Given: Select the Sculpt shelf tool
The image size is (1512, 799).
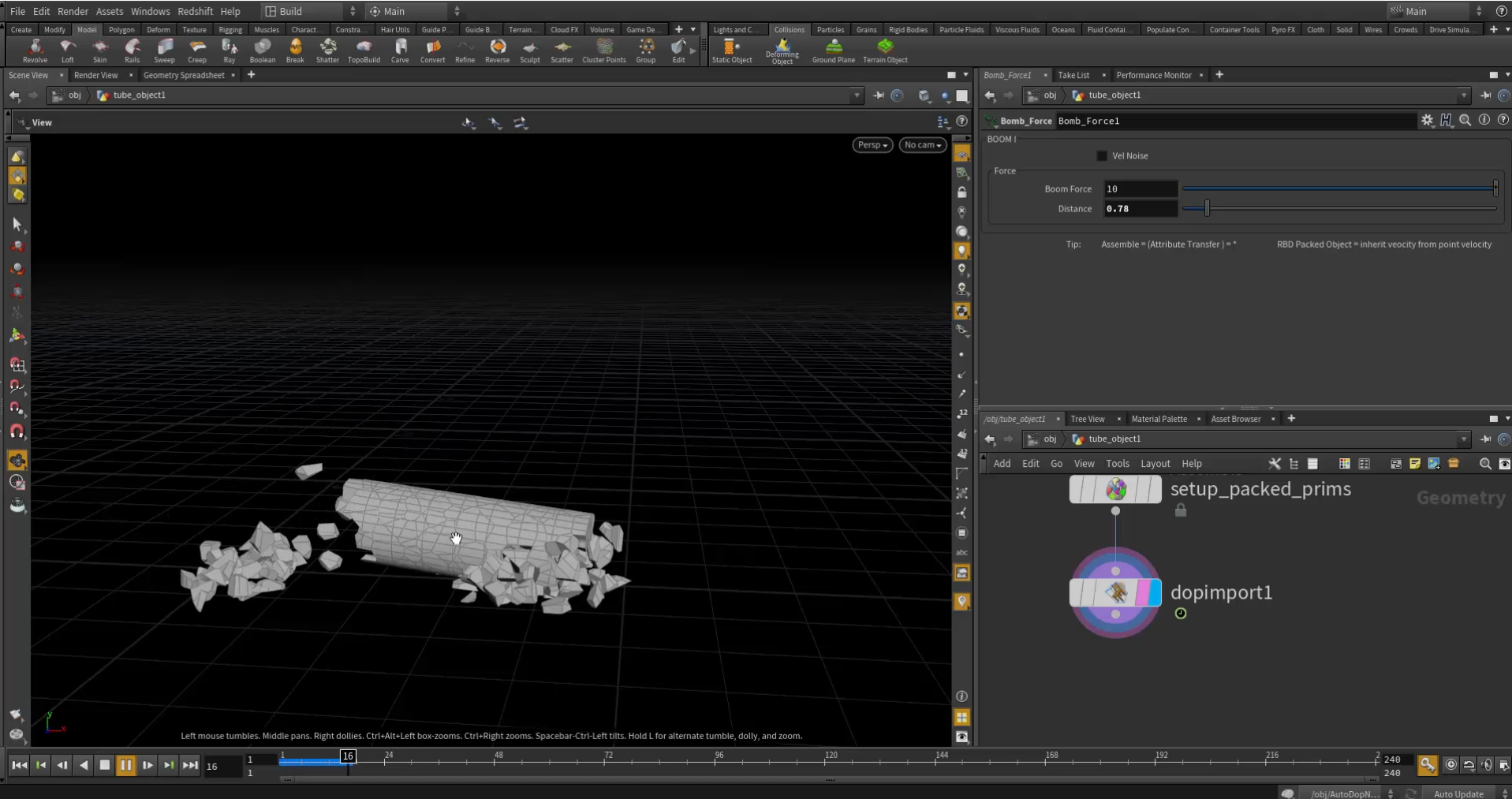Looking at the screenshot, I should [x=530, y=51].
